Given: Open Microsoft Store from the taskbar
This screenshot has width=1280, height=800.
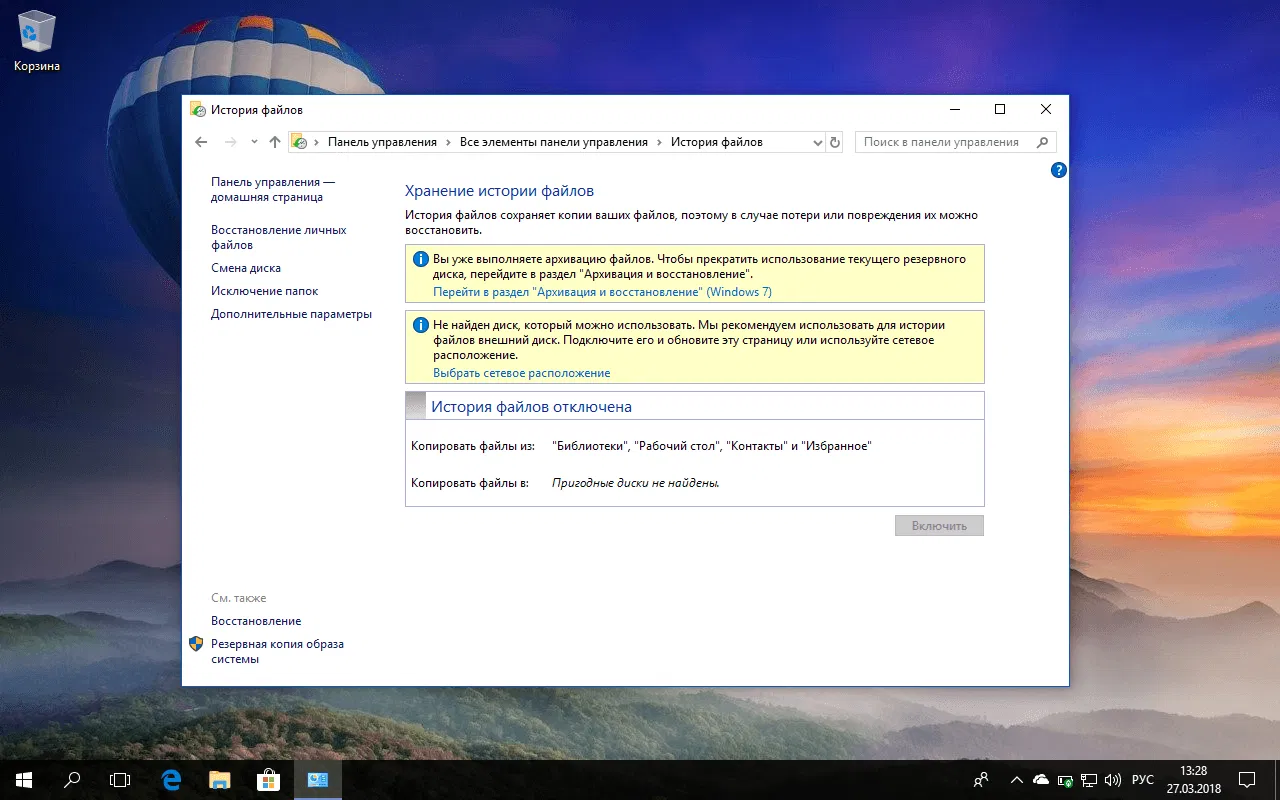Looking at the screenshot, I should click(268, 779).
